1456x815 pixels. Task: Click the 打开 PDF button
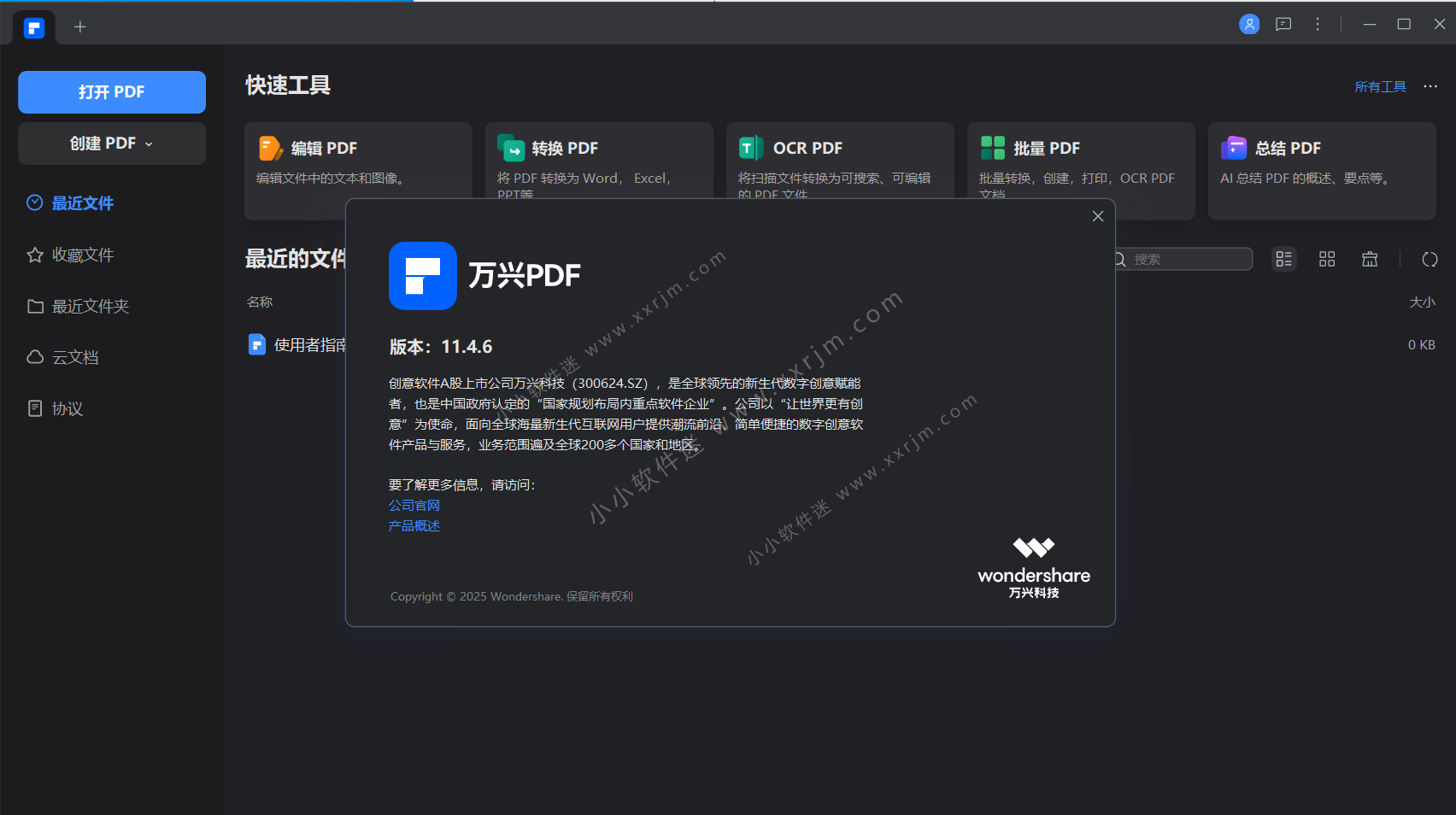[x=112, y=92]
